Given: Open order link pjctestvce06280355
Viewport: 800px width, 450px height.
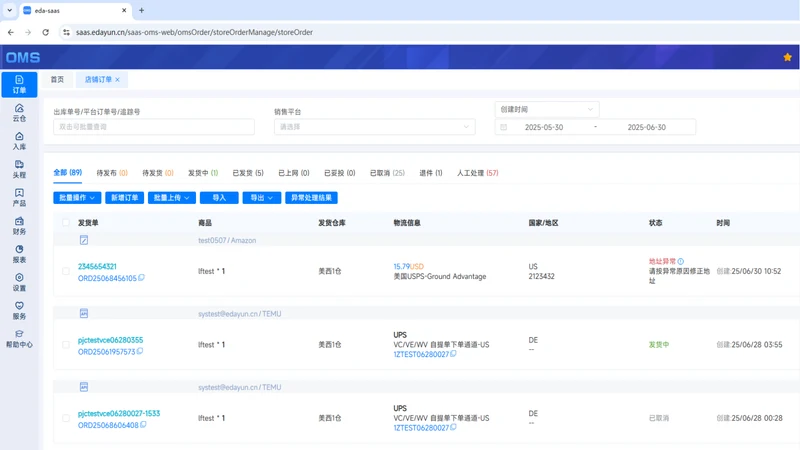Looking at the screenshot, I should click(x=110, y=340).
